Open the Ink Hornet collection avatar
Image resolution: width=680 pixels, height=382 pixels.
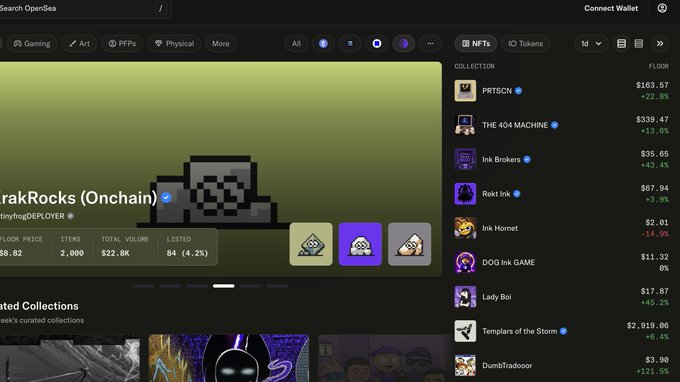pos(465,228)
